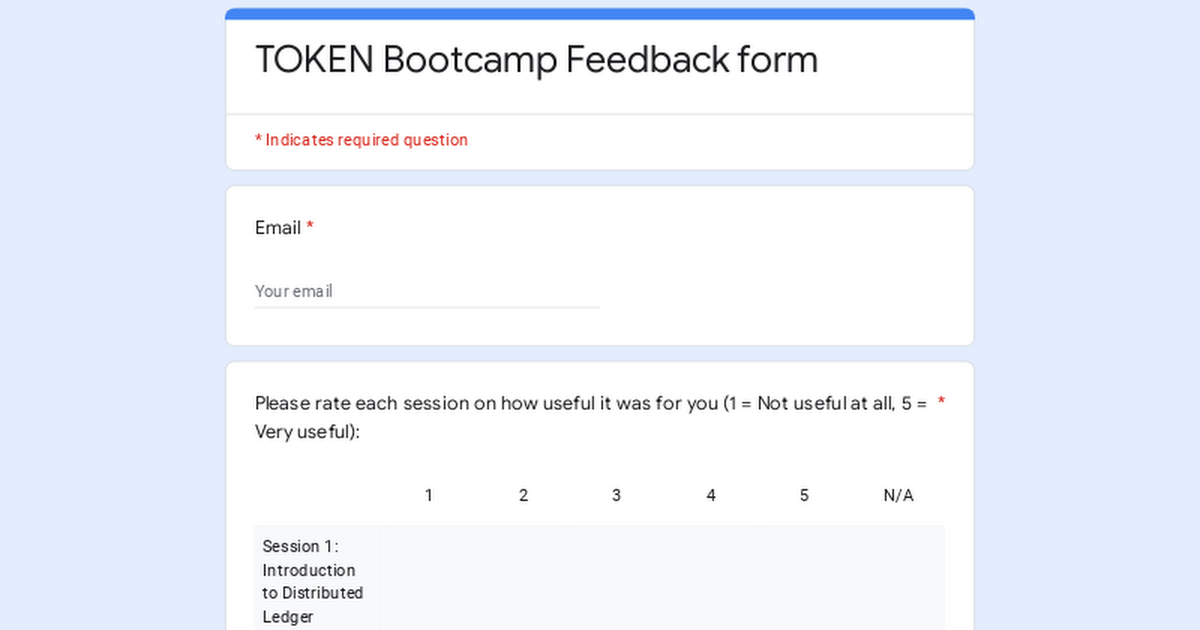Click the session rating question text
This screenshot has height=630, width=1200.
[x=591, y=418]
